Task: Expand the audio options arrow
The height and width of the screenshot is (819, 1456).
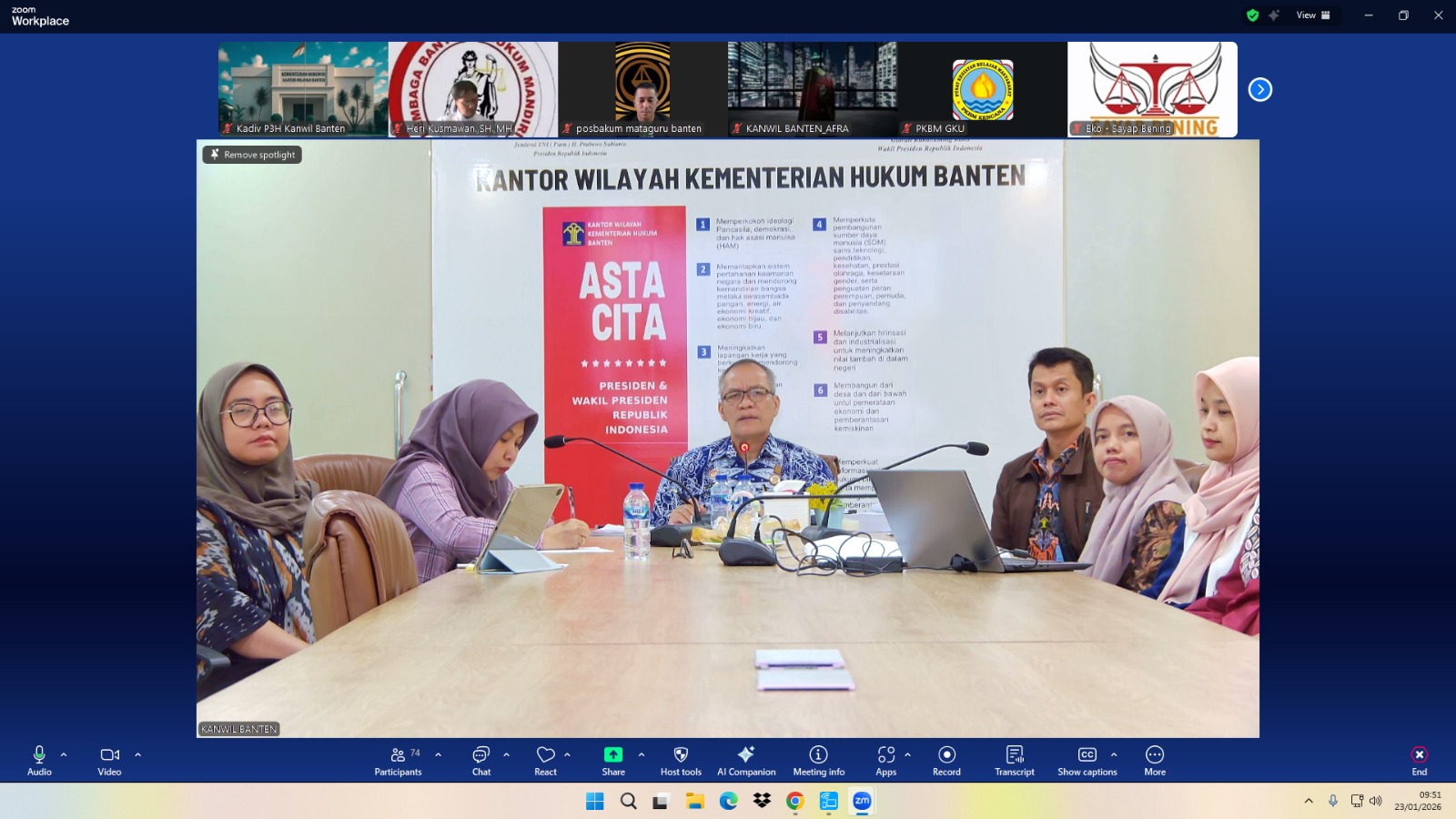Action: point(64,754)
